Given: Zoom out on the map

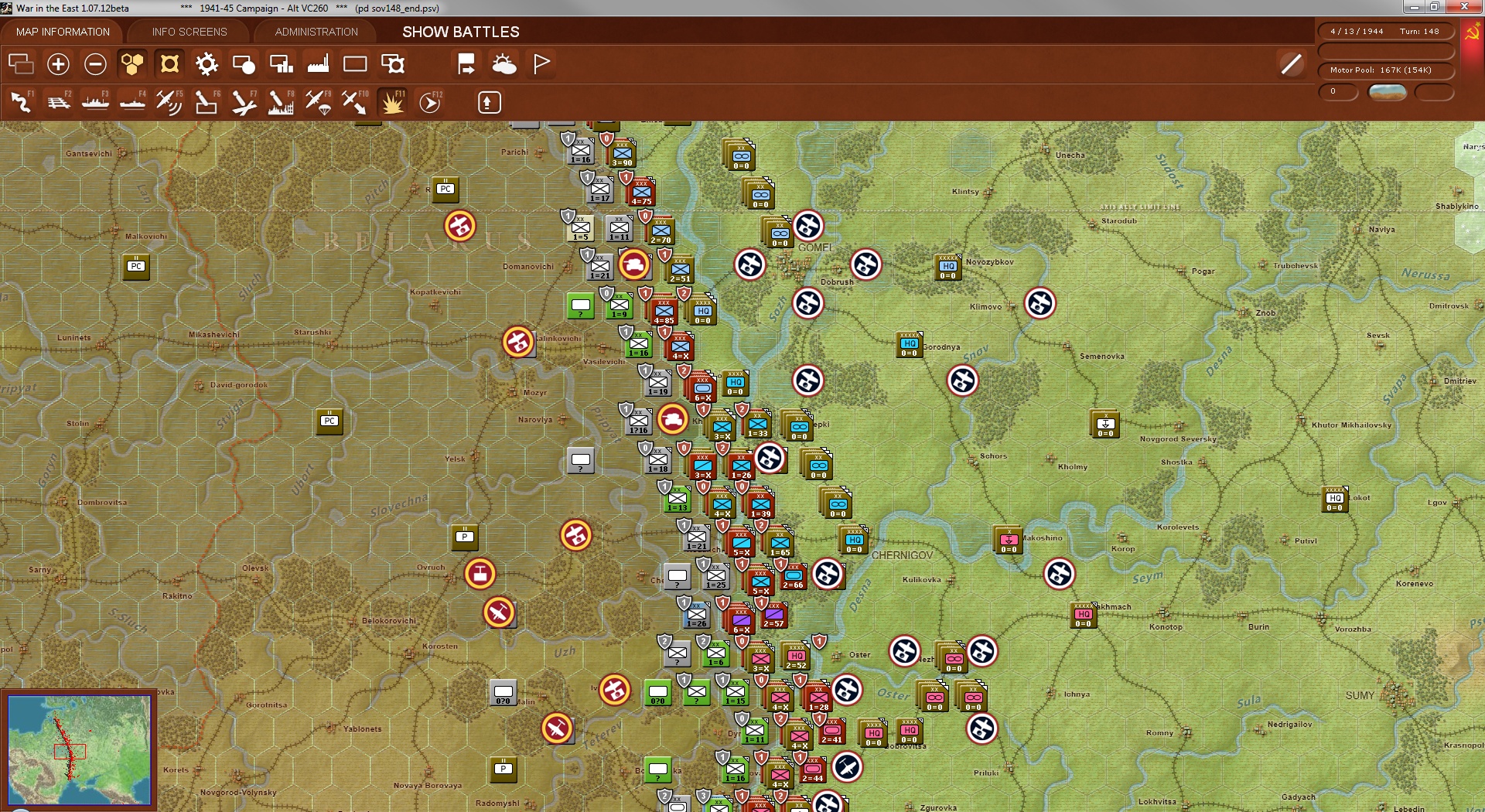Looking at the screenshot, I should point(95,65).
